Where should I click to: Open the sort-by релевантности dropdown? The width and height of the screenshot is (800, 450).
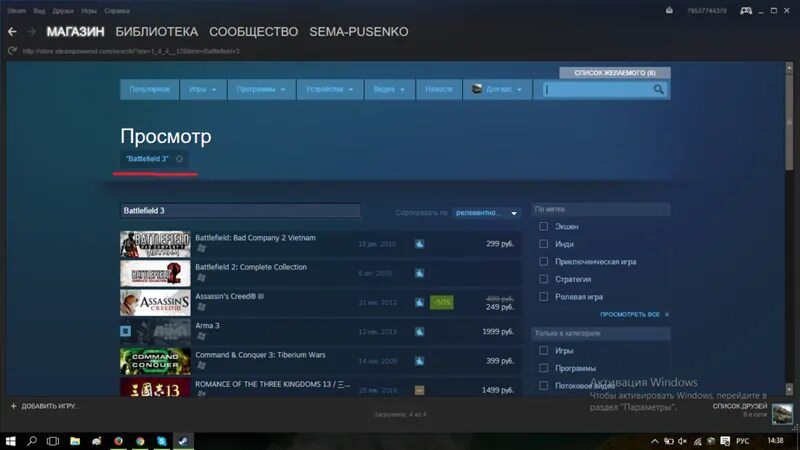click(x=486, y=213)
